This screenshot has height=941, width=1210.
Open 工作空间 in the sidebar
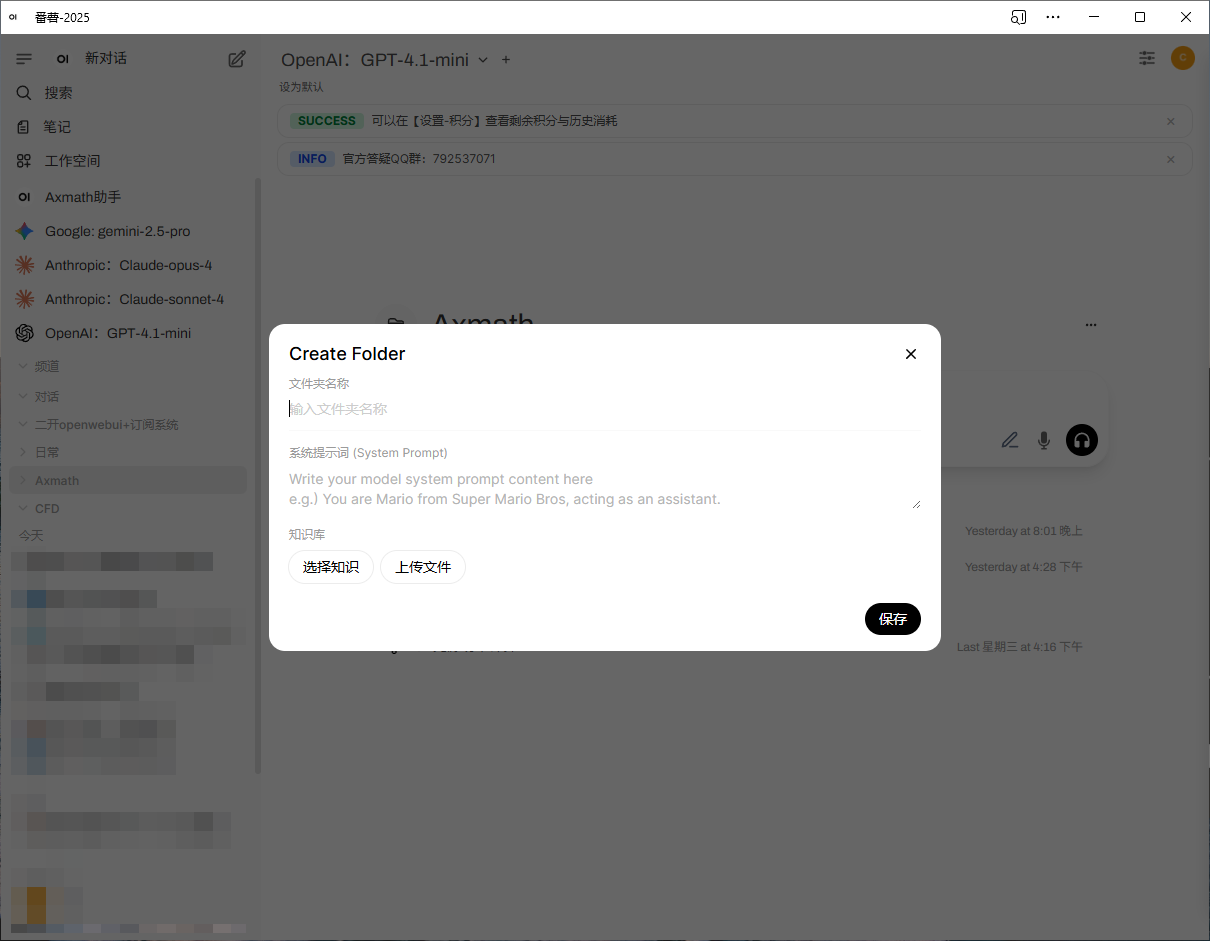(x=72, y=161)
